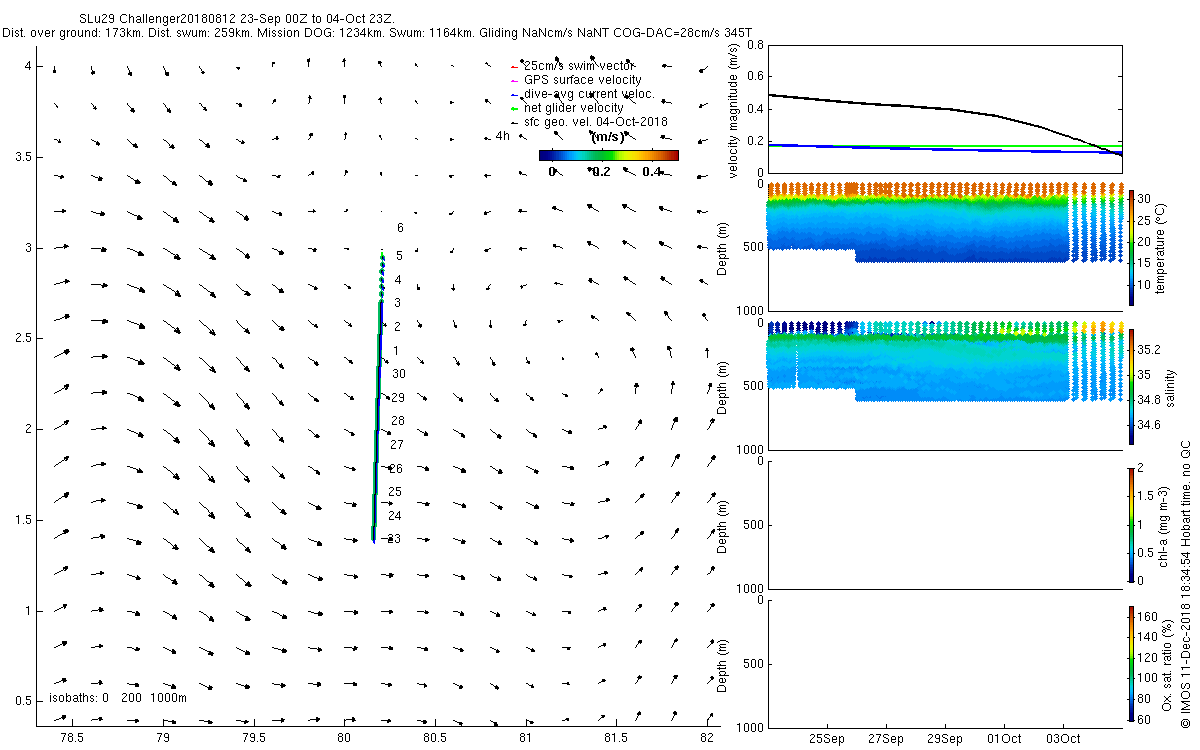Click day label '25' beside the glider track

pos(394,492)
